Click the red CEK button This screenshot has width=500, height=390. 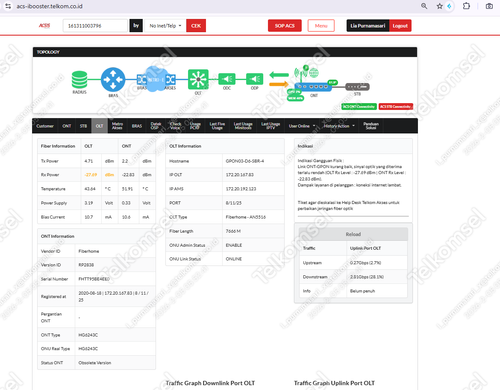(x=196, y=26)
